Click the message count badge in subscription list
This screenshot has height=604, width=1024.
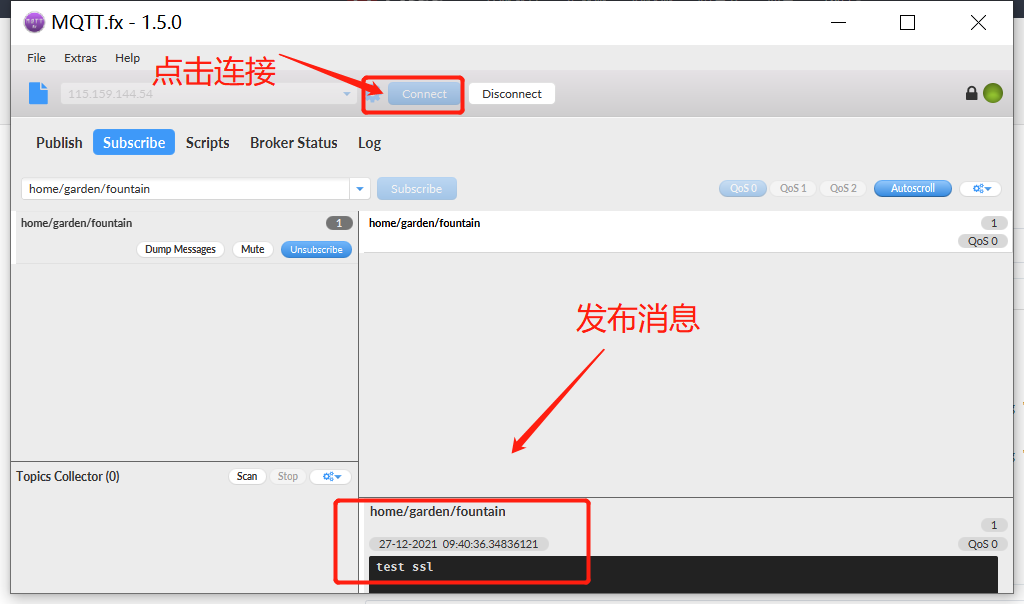(339, 223)
